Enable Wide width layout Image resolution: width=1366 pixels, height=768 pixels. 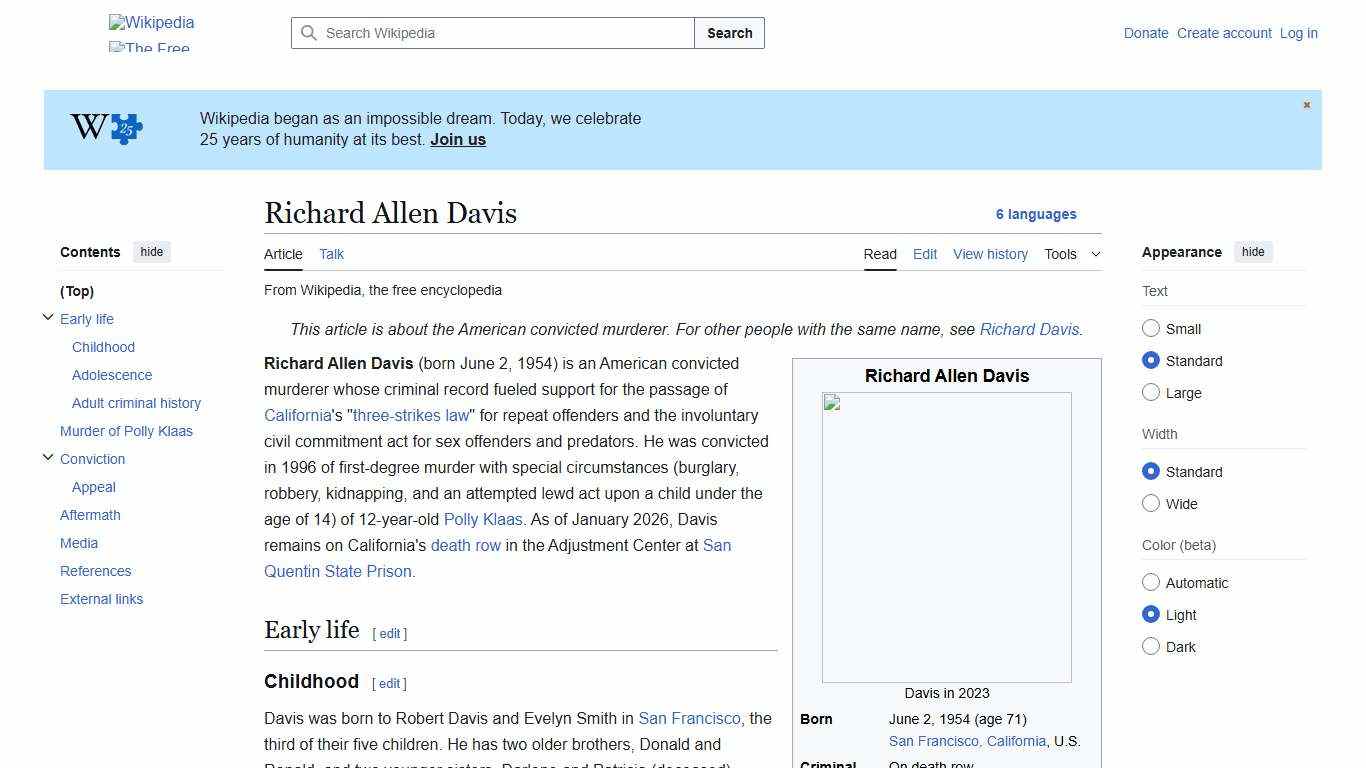(1151, 503)
